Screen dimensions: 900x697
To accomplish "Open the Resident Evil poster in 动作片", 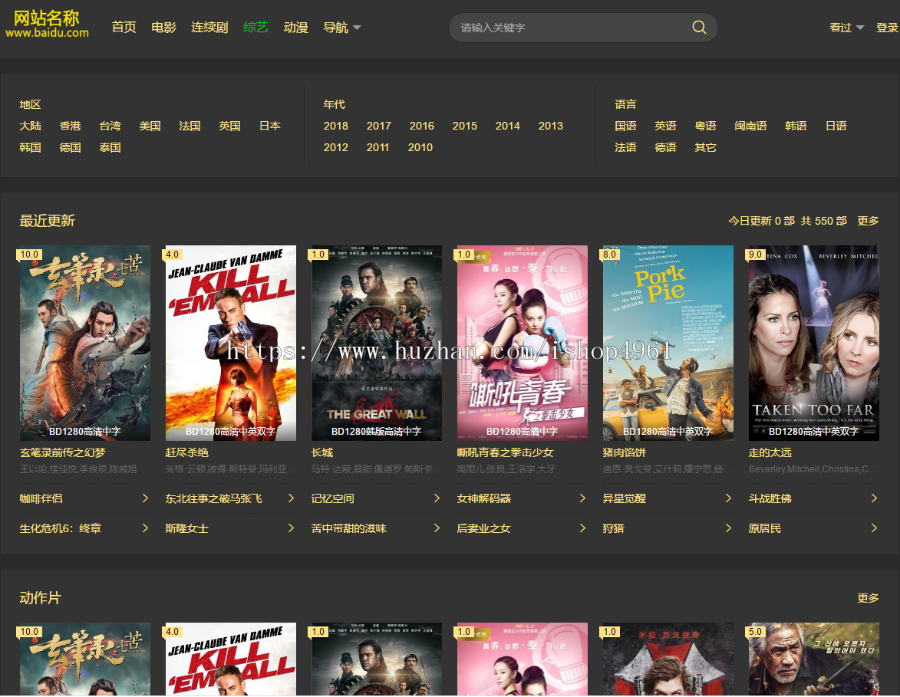I will tap(668, 659).
